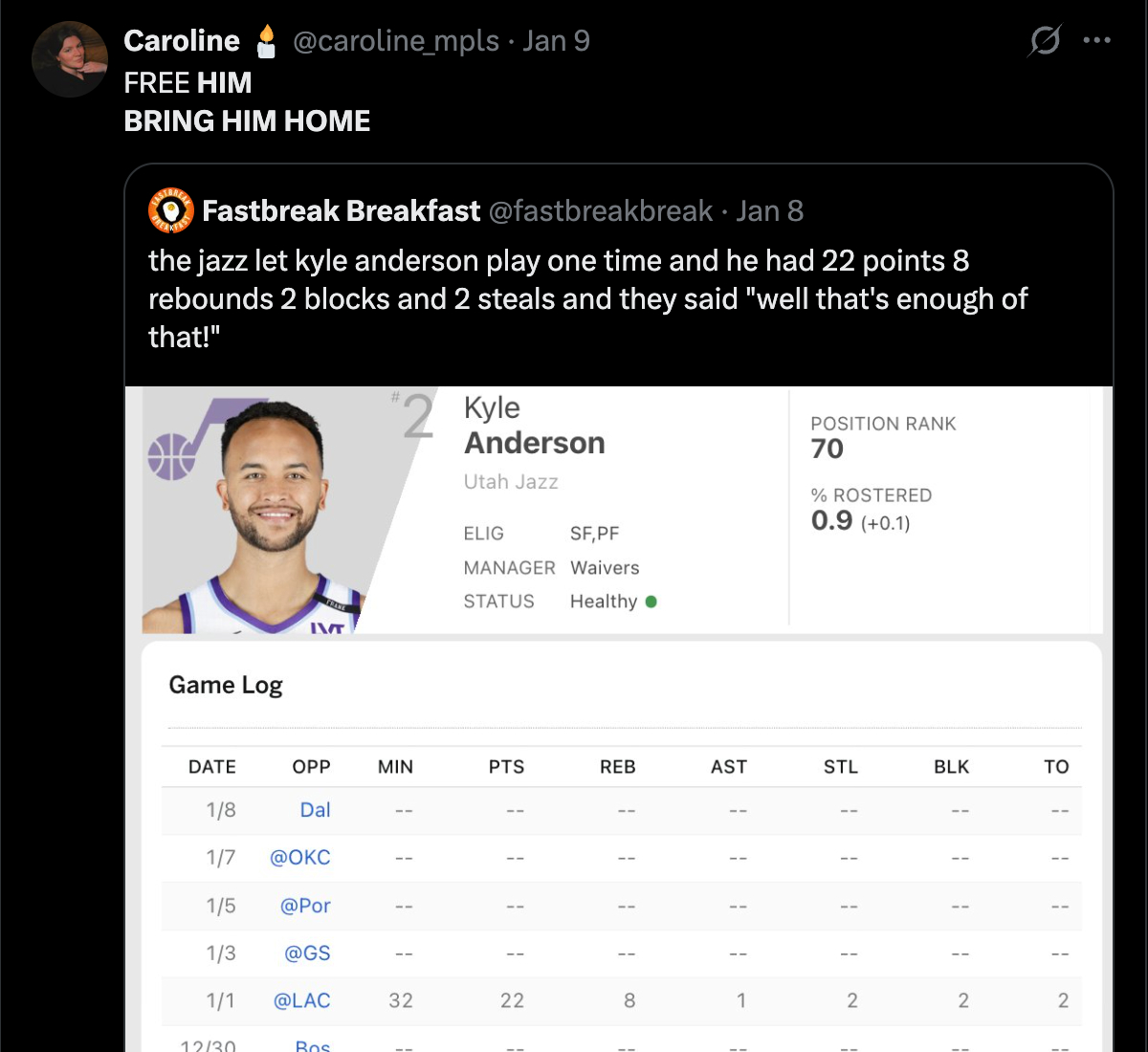Click the Jan 9 tweet timestamp
Screen dimensions: 1148x1052
click(x=556, y=41)
